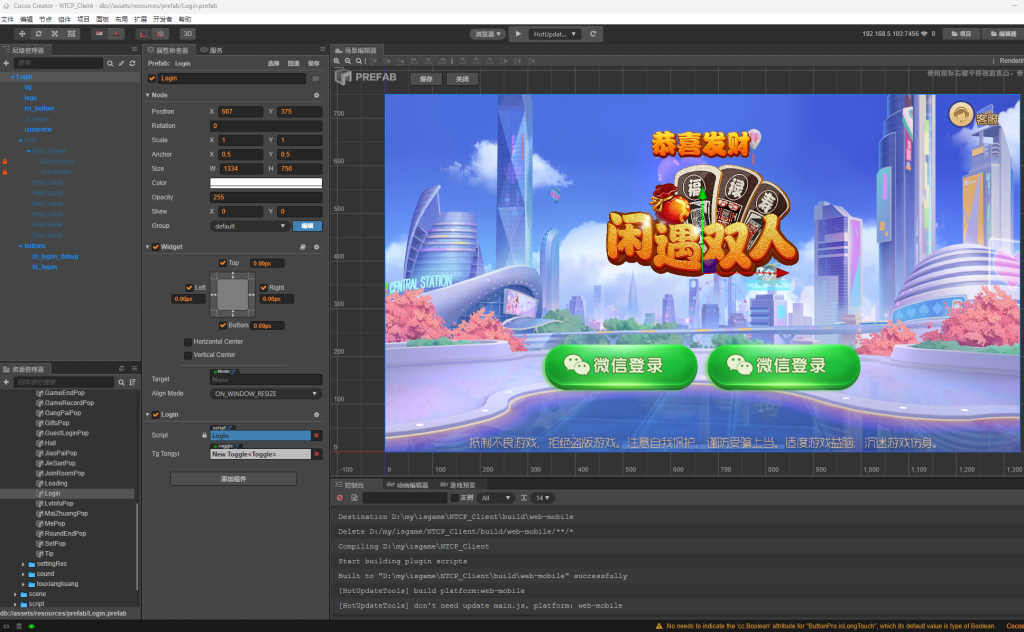Viewport: 1024px width, 632px height.
Task: Select bt_logon_debug node in hierarchy
Action: [x=55, y=257]
